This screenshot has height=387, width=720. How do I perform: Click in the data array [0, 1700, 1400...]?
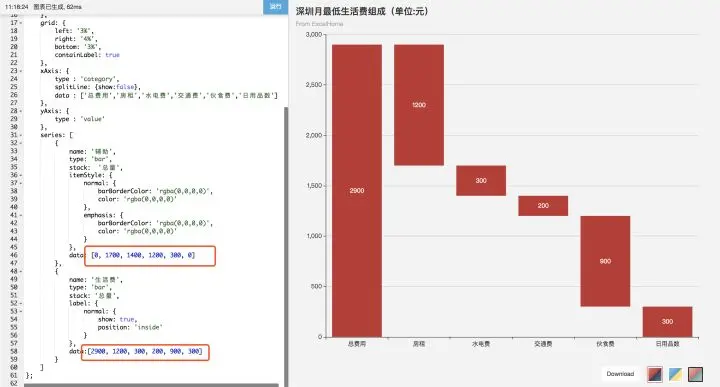coord(143,255)
